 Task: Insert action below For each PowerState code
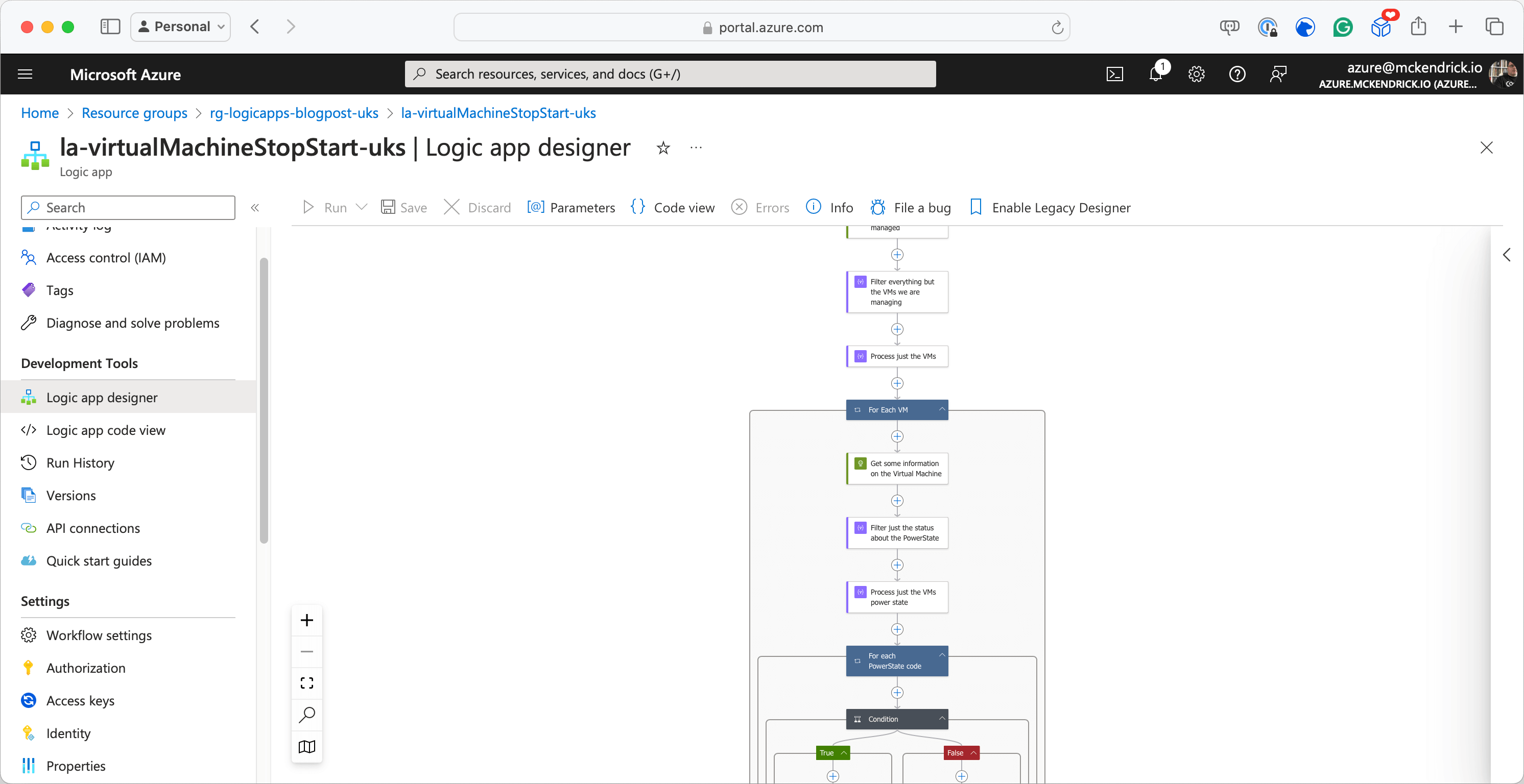point(897,692)
